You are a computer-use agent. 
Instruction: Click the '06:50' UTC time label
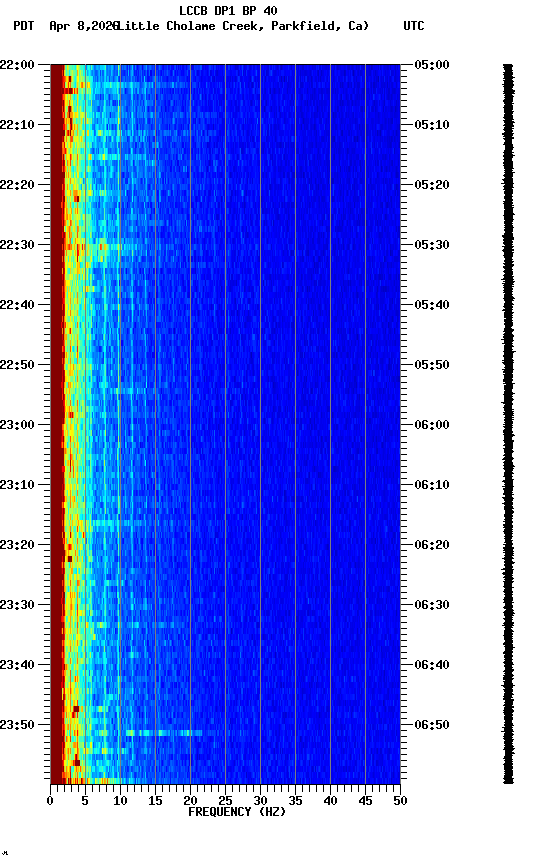(x=432, y=725)
